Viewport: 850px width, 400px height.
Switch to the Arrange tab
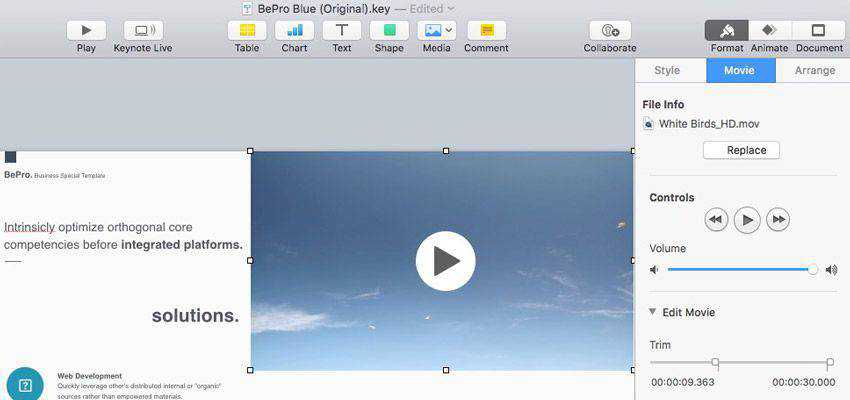tap(814, 71)
